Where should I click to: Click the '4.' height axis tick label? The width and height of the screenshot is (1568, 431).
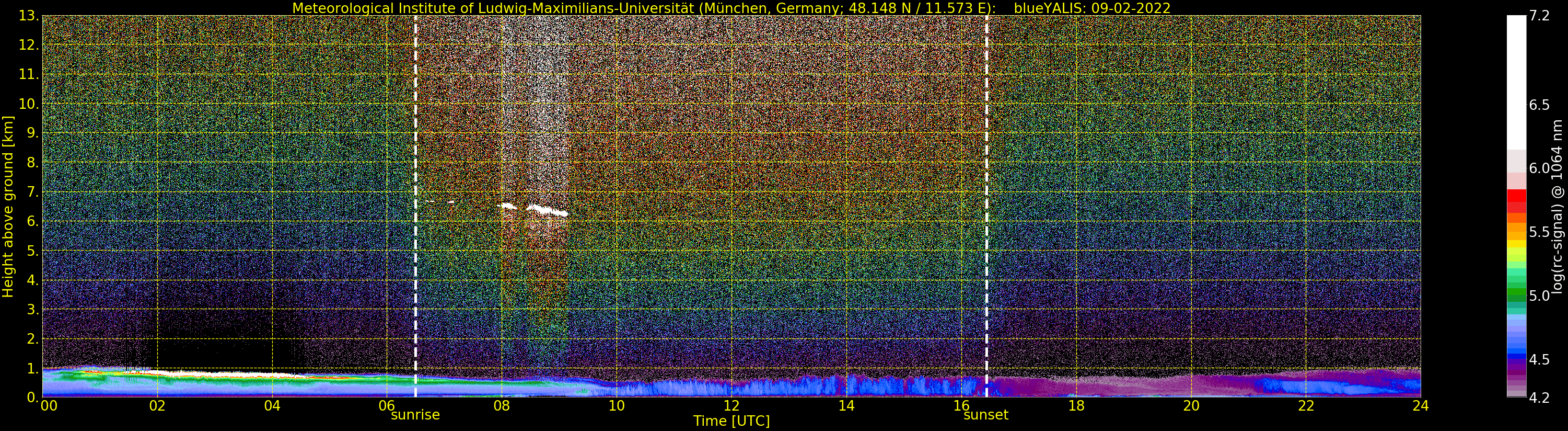(32, 280)
